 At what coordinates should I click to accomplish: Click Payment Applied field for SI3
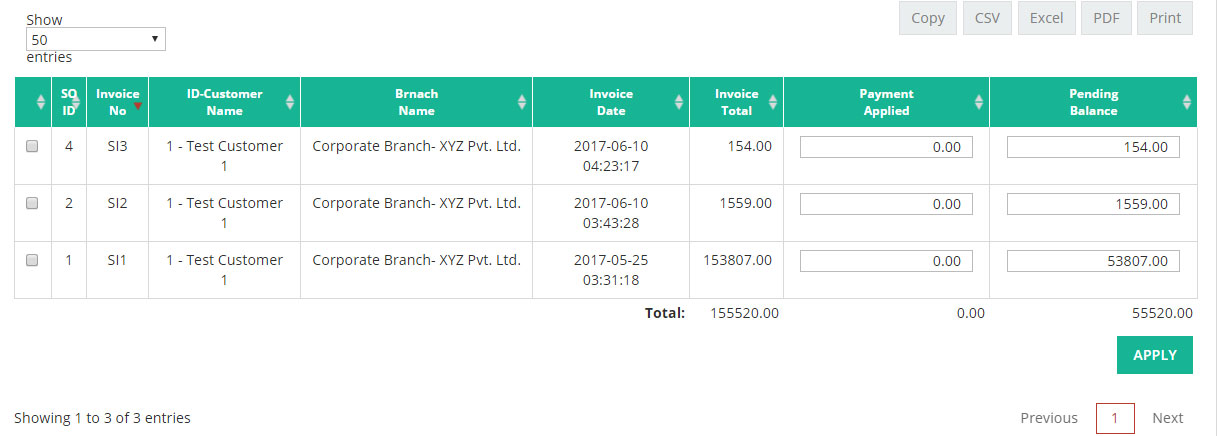(x=886, y=147)
